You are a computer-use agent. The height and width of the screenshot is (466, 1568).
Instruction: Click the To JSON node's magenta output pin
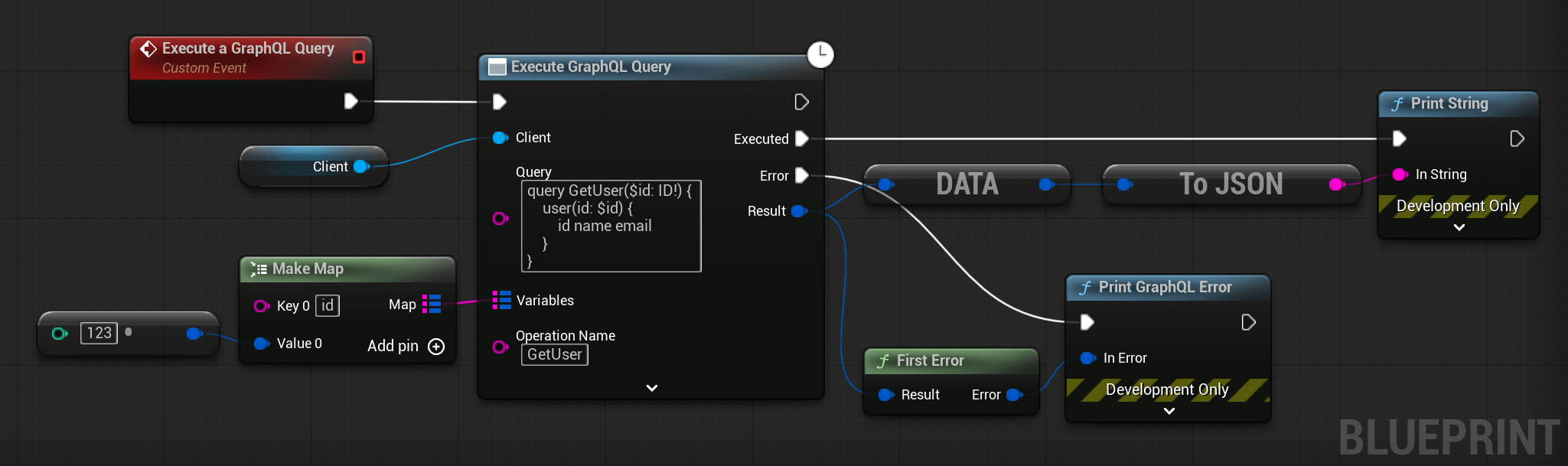click(1337, 184)
